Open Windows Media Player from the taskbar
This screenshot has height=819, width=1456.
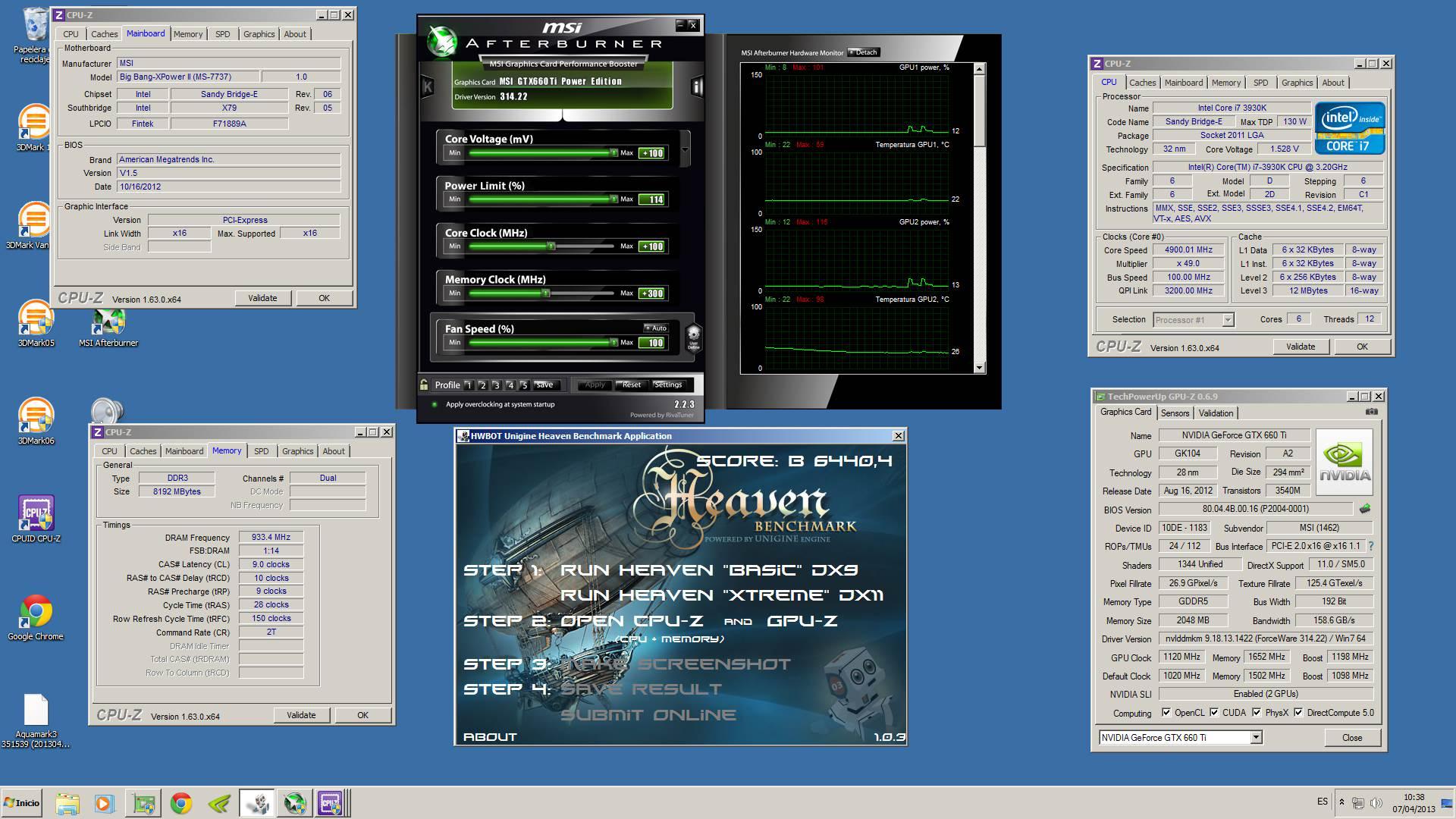(x=104, y=803)
